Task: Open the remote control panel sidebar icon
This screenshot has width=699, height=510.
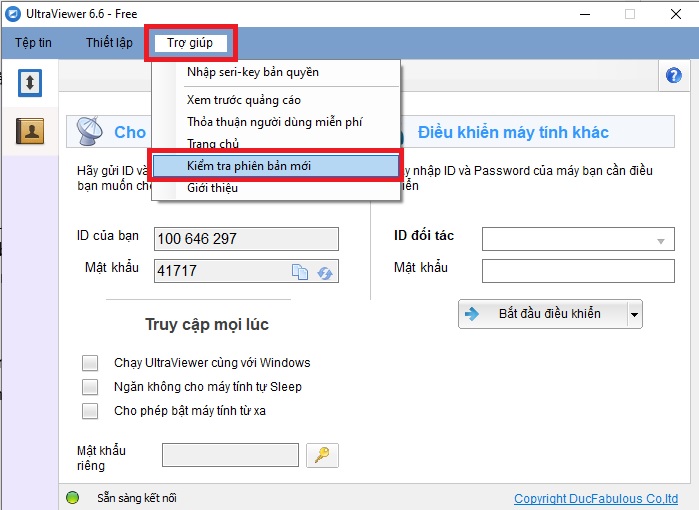Action: 30,83
